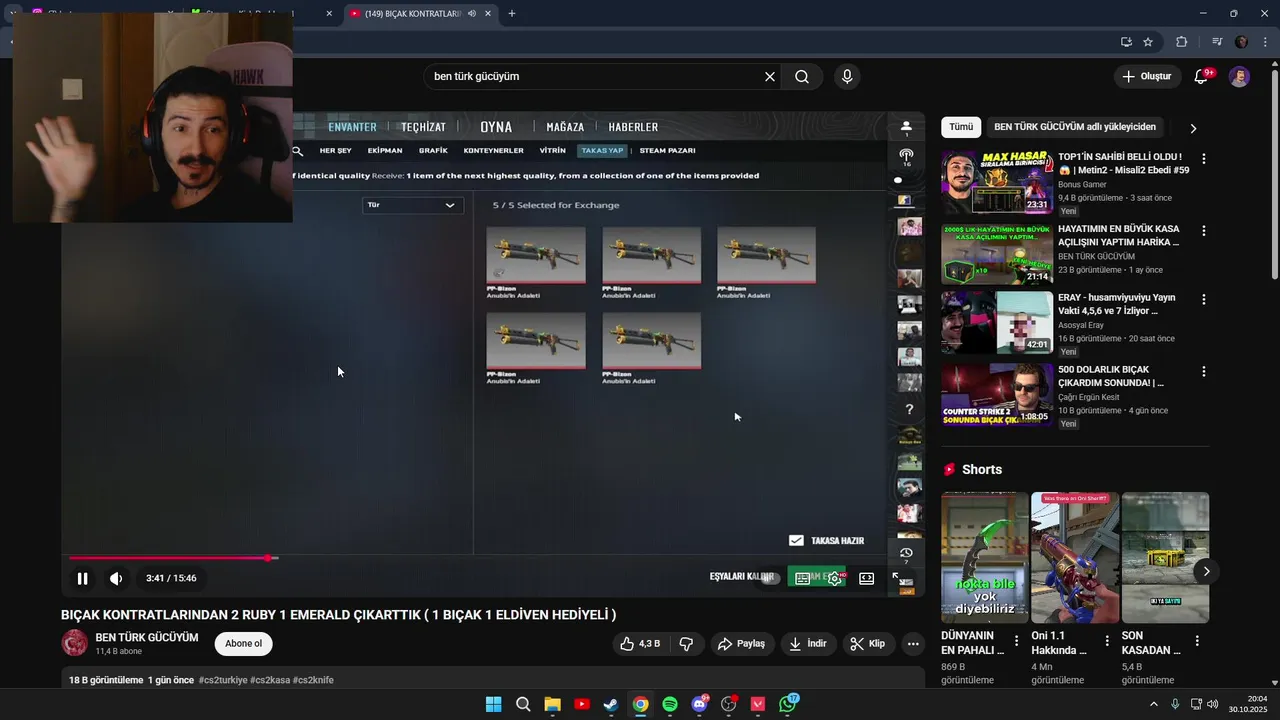The image size is (1280, 720).
Task: Open Steam from taskbar
Action: 611,704
